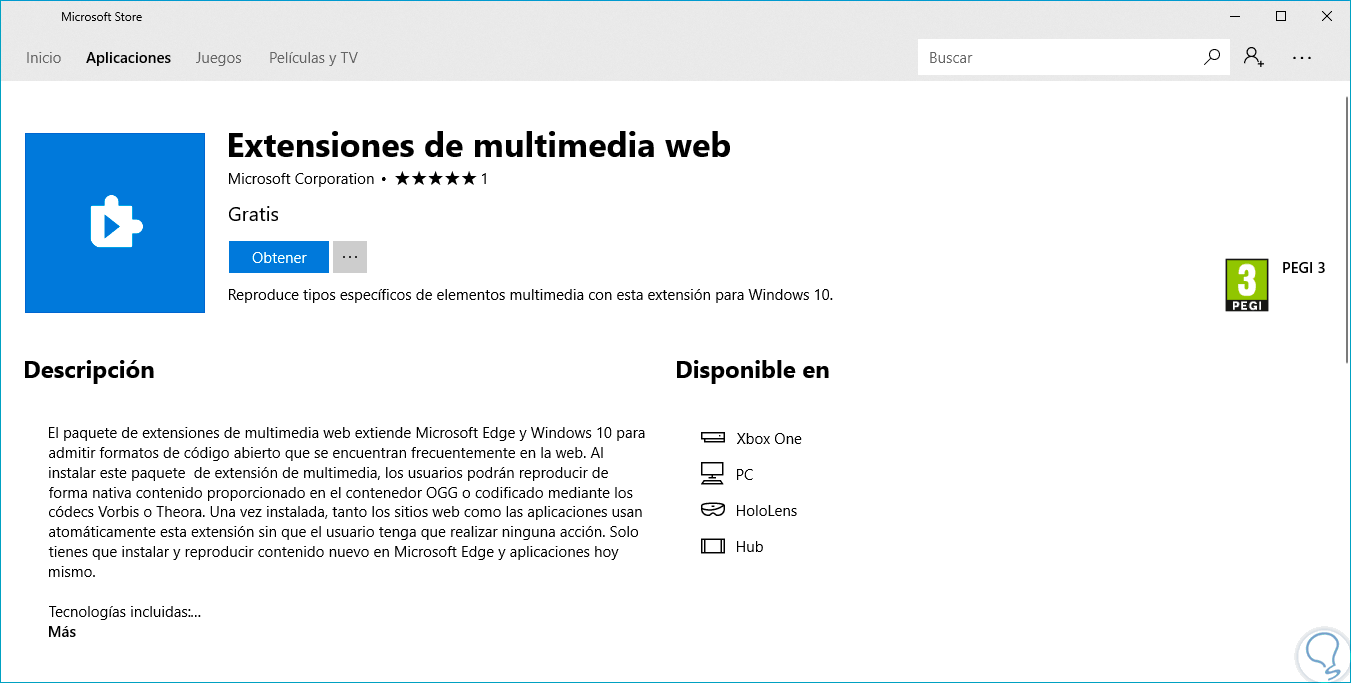
Task: Click the PEGI 3 rating badge
Action: pos(1246,285)
